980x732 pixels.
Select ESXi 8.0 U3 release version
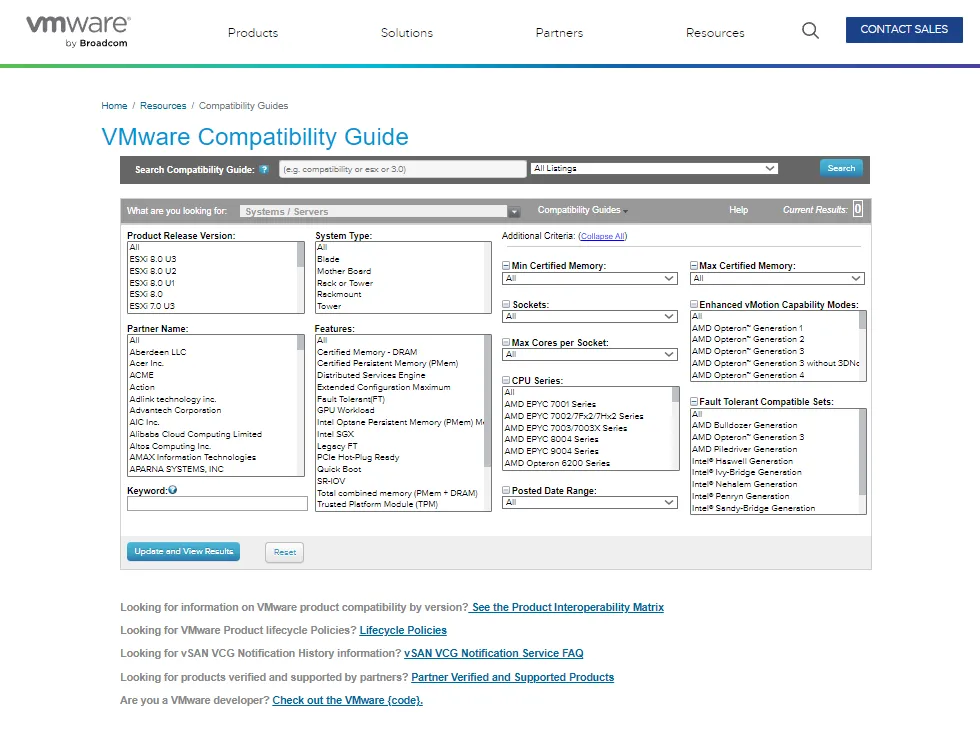click(153, 259)
